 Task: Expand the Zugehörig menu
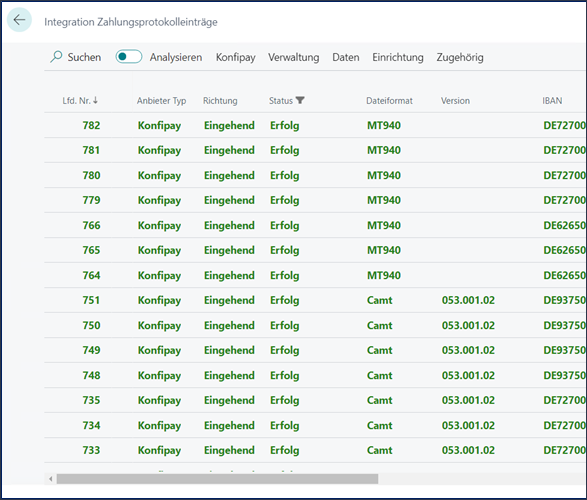(460, 57)
